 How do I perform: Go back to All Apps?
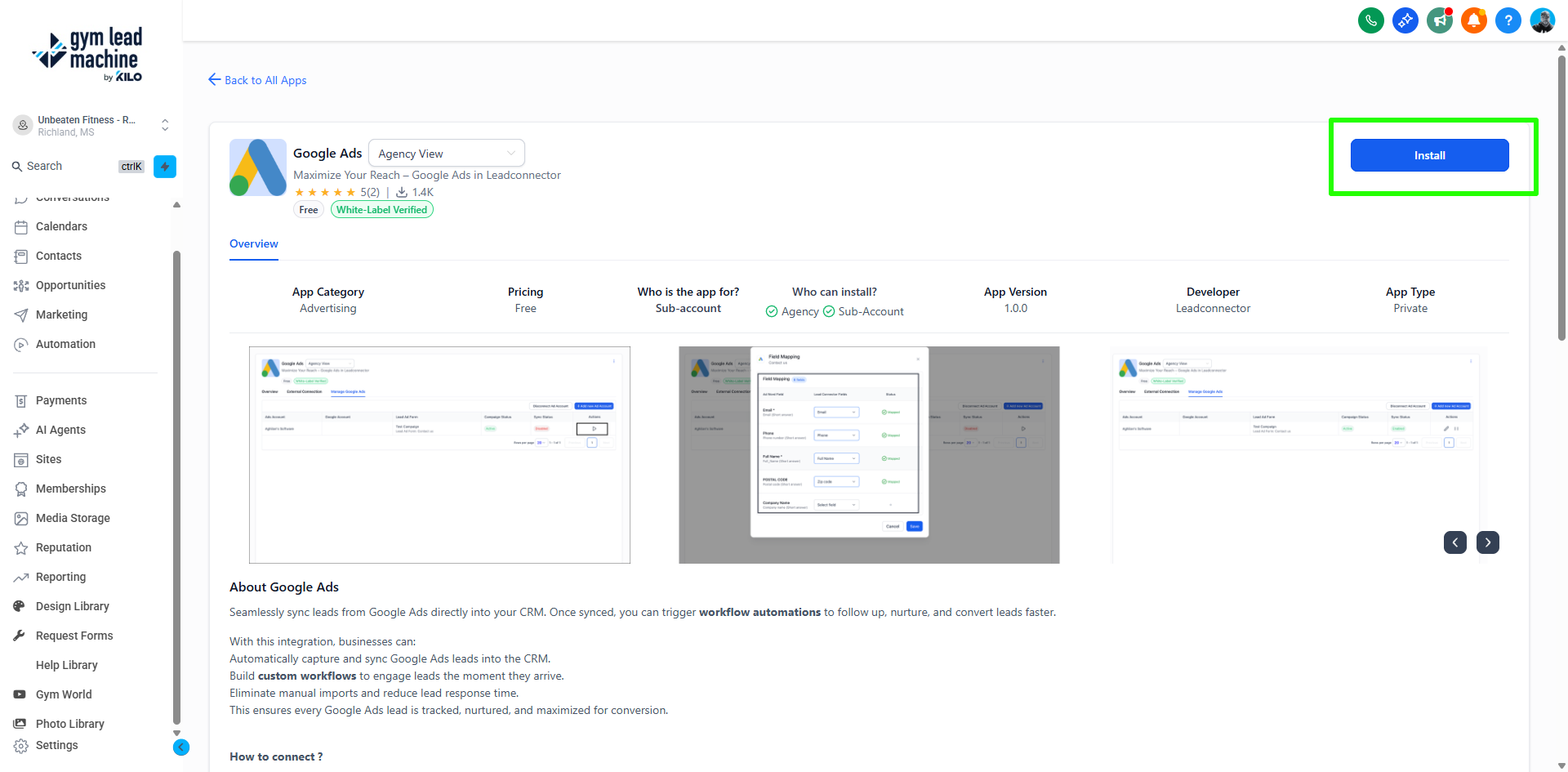[258, 80]
